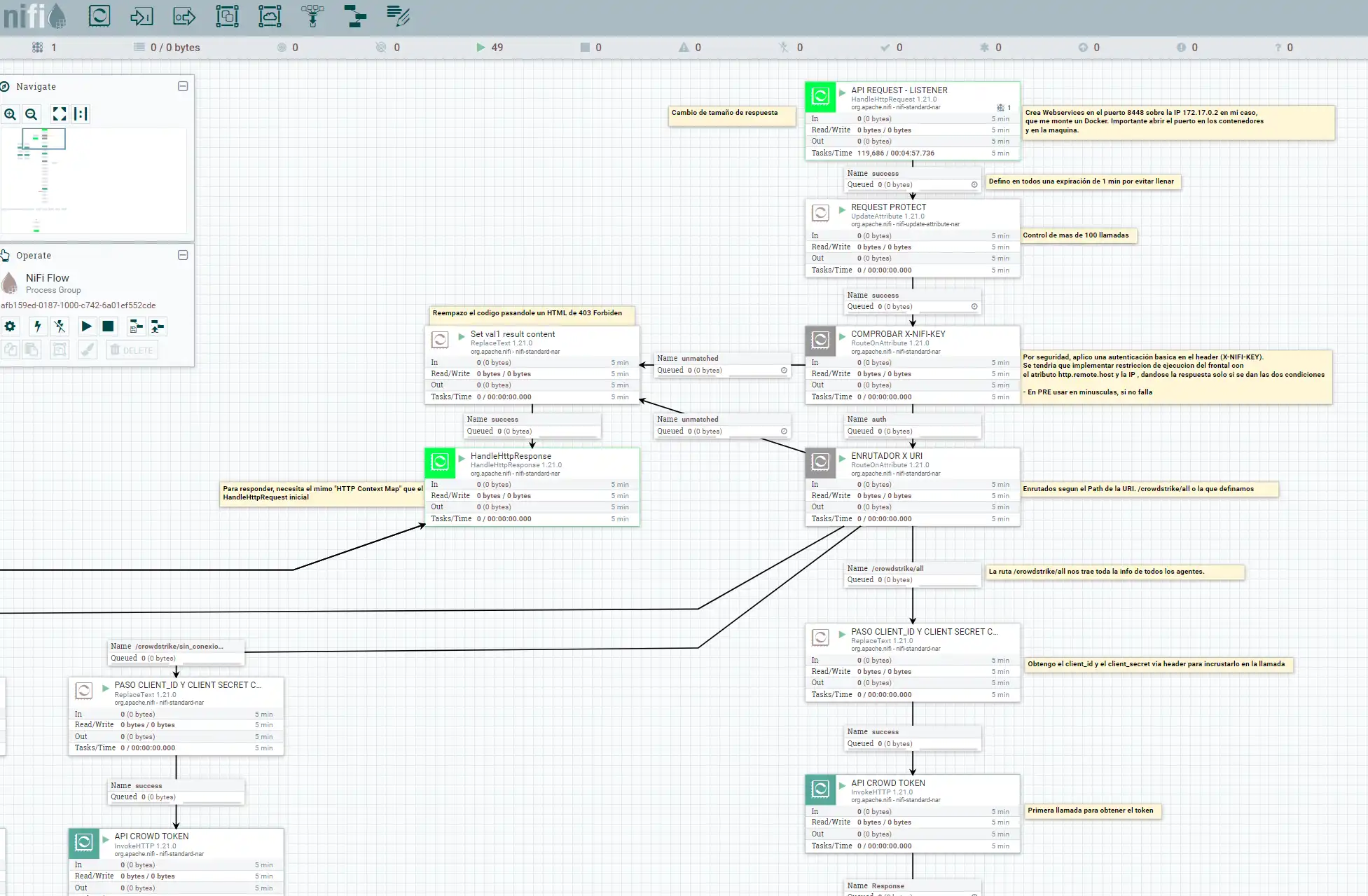
Task: Select the Label tool in the toolbar
Action: (398, 15)
